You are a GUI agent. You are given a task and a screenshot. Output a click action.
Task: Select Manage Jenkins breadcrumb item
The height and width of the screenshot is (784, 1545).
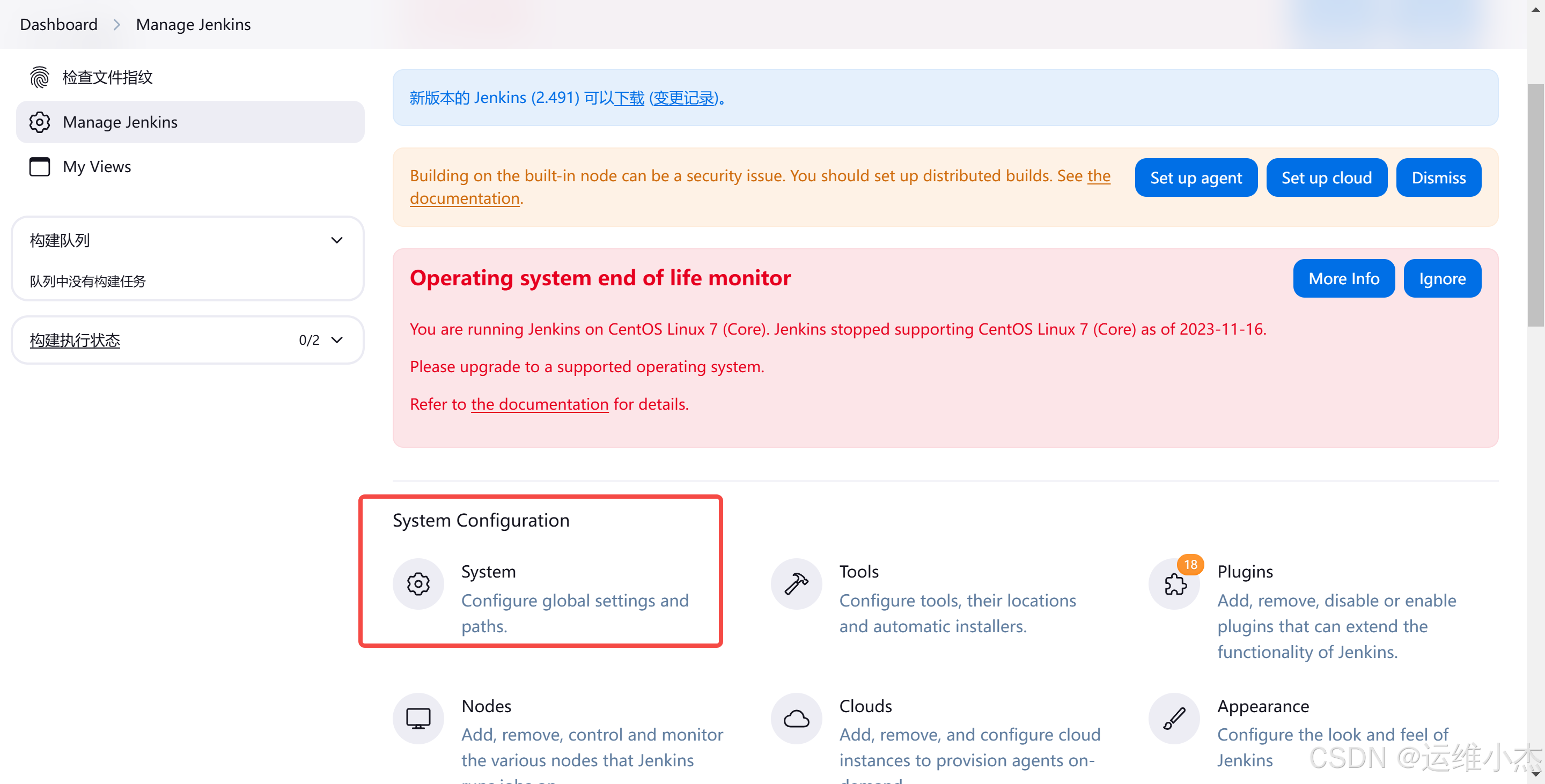(x=193, y=25)
